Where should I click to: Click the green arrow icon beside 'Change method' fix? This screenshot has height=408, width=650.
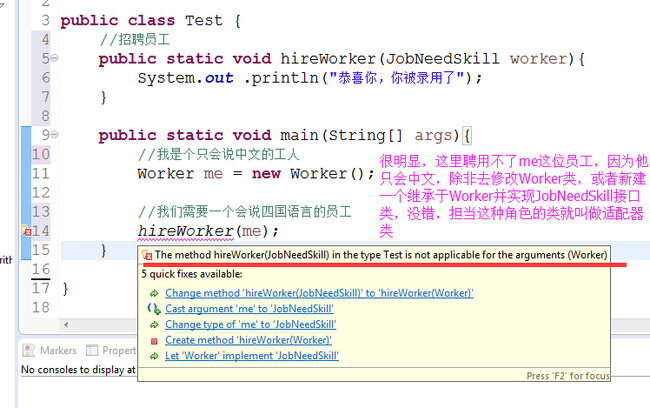coord(154,294)
